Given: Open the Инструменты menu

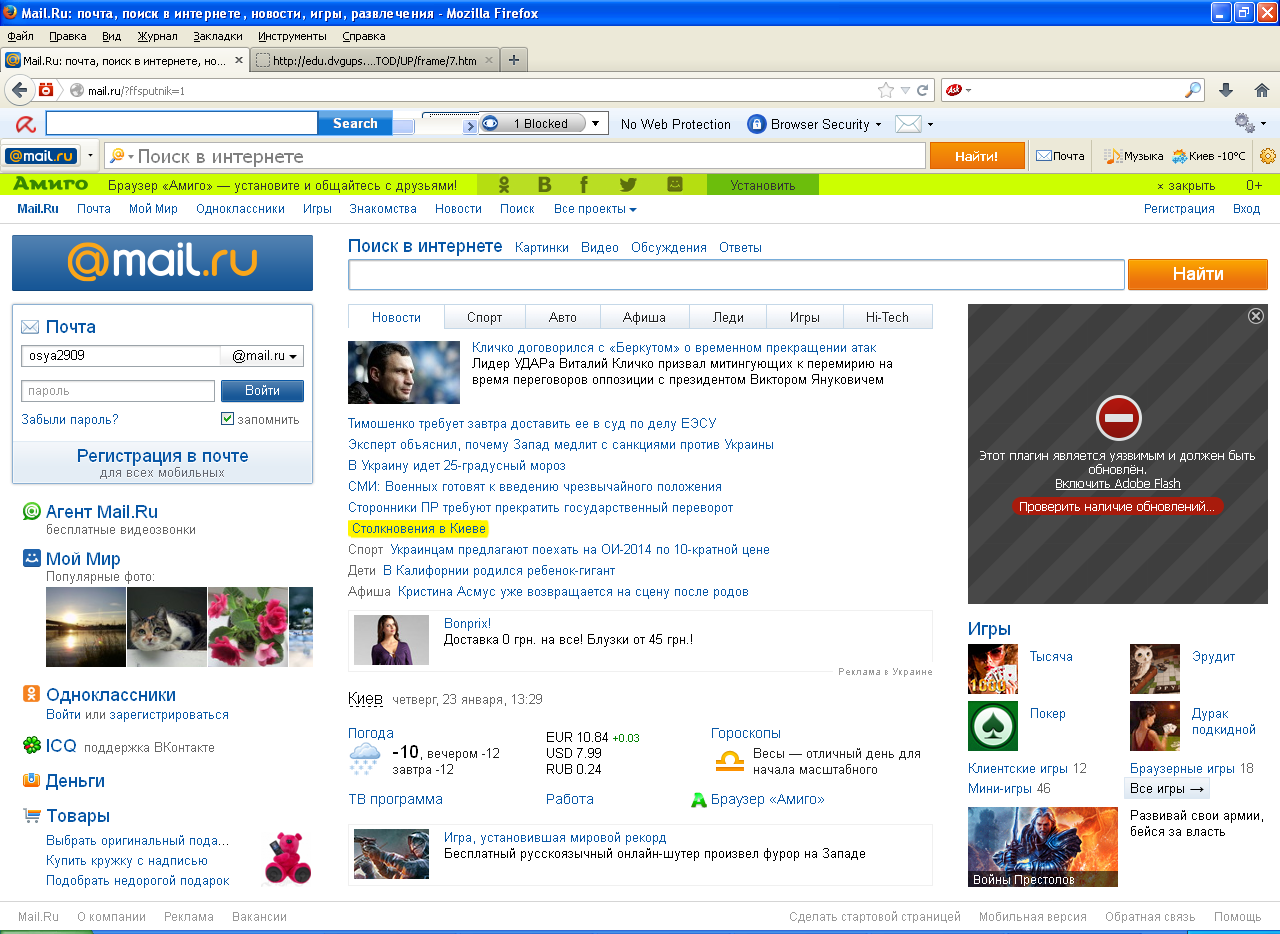Looking at the screenshot, I should [292, 36].
